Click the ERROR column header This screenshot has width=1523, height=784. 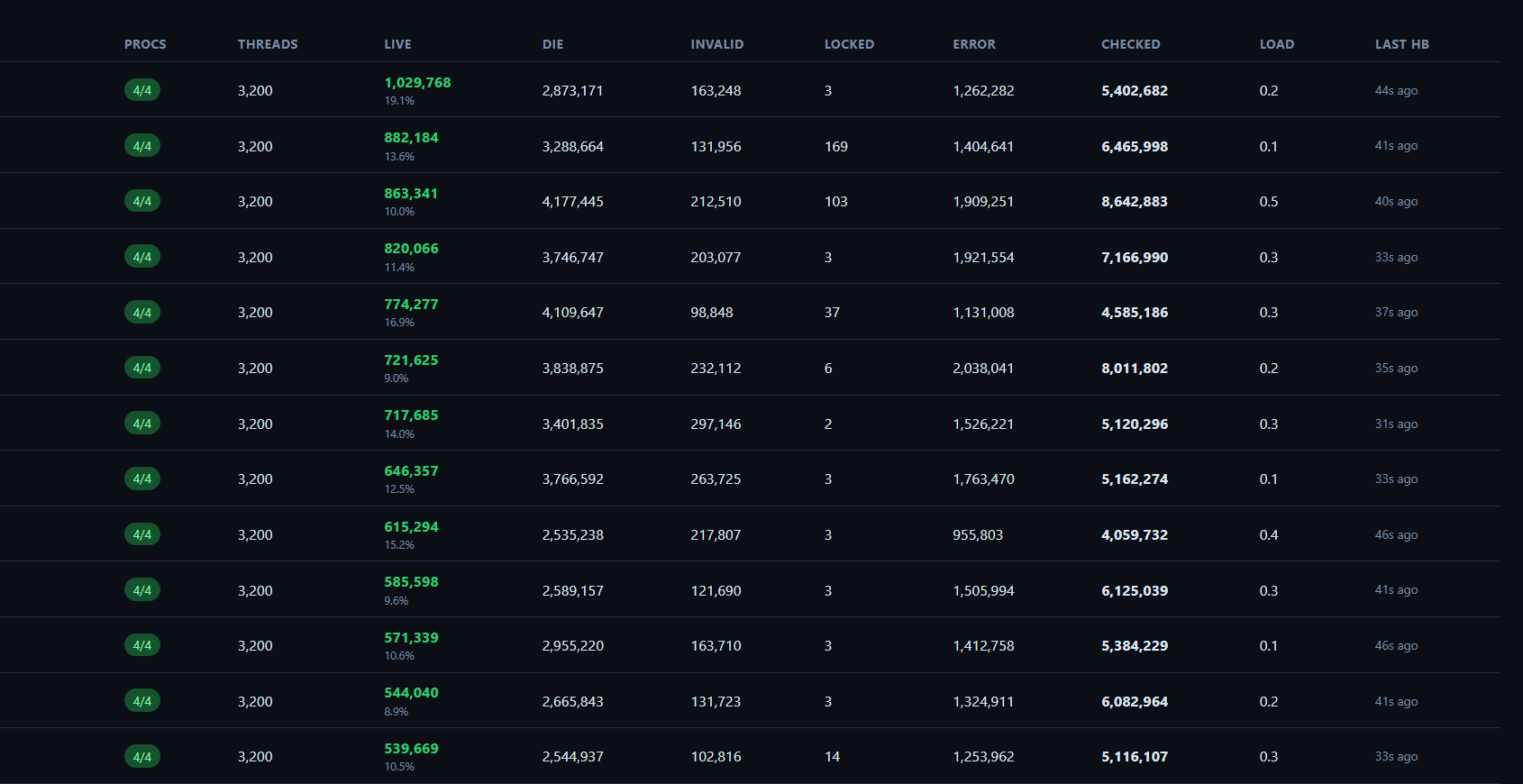[974, 44]
